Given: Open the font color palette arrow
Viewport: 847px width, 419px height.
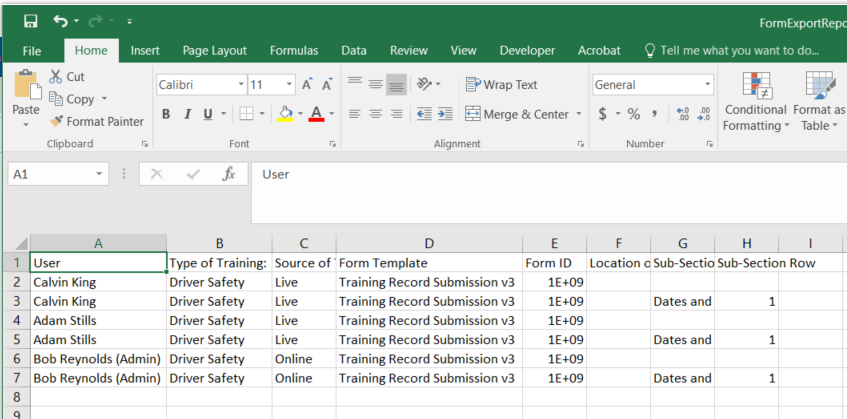Looking at the screenshot, I should click(x=332, y=114).
